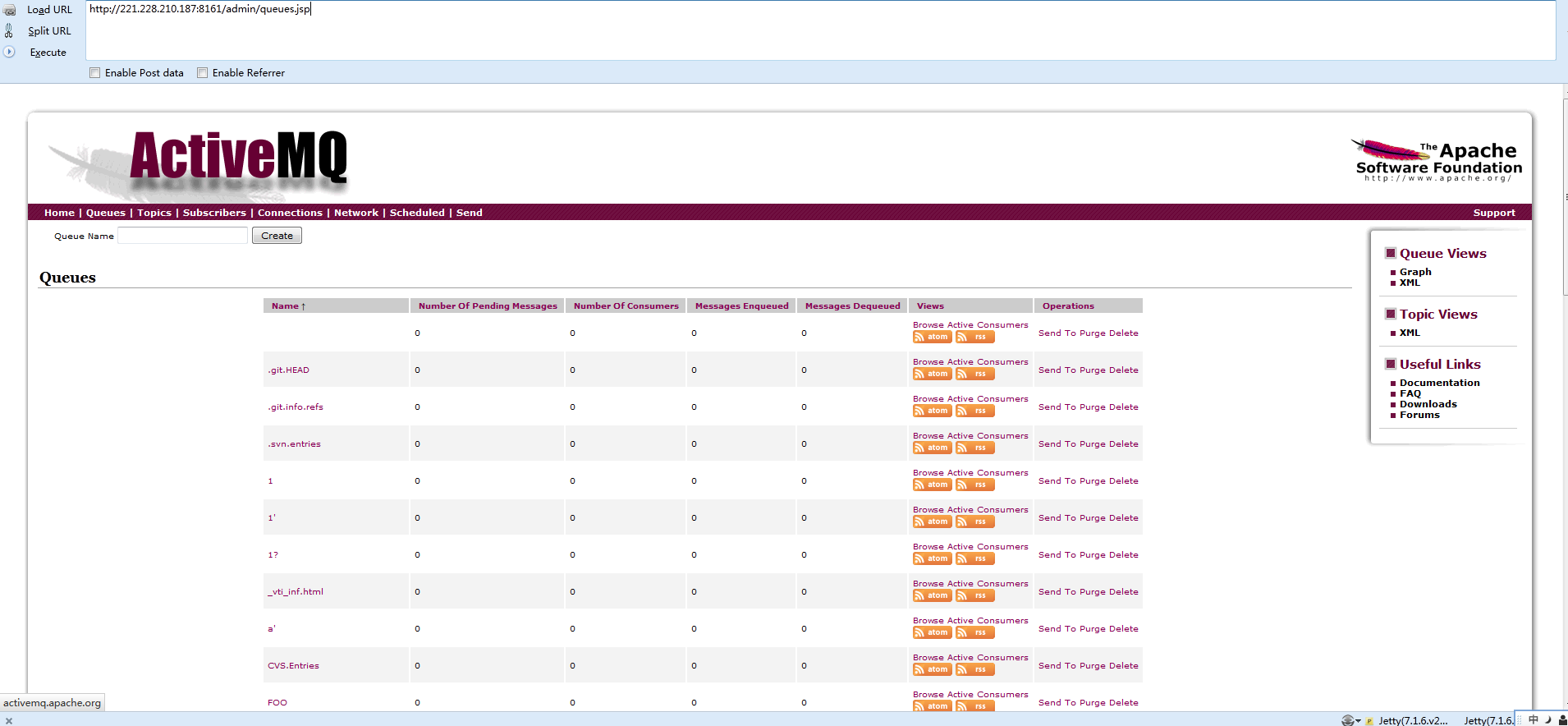Click the Create queue button
The width and height of the screenshot is (1568, 726).
[277, 236]
